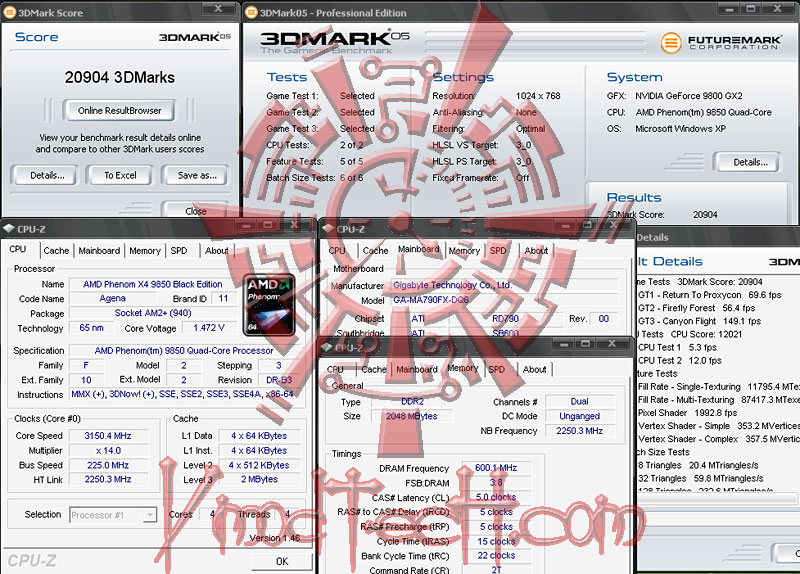Minimize the CPU-Z Memory window
The width and height of the screenshot is (800, 574).
[x=564, y=343]
